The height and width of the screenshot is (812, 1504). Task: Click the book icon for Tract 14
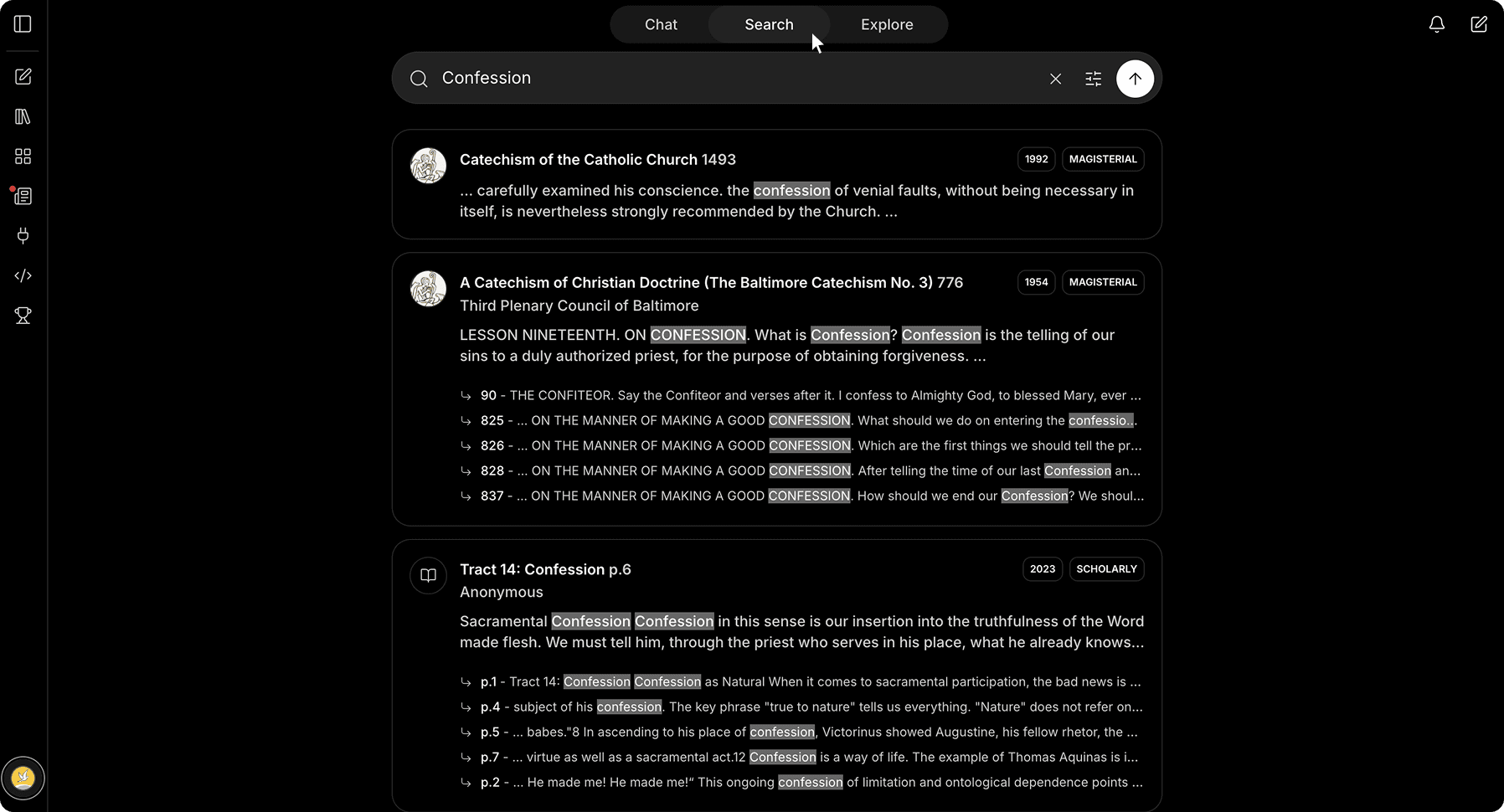pyautogui.click(x=428, y=575)
